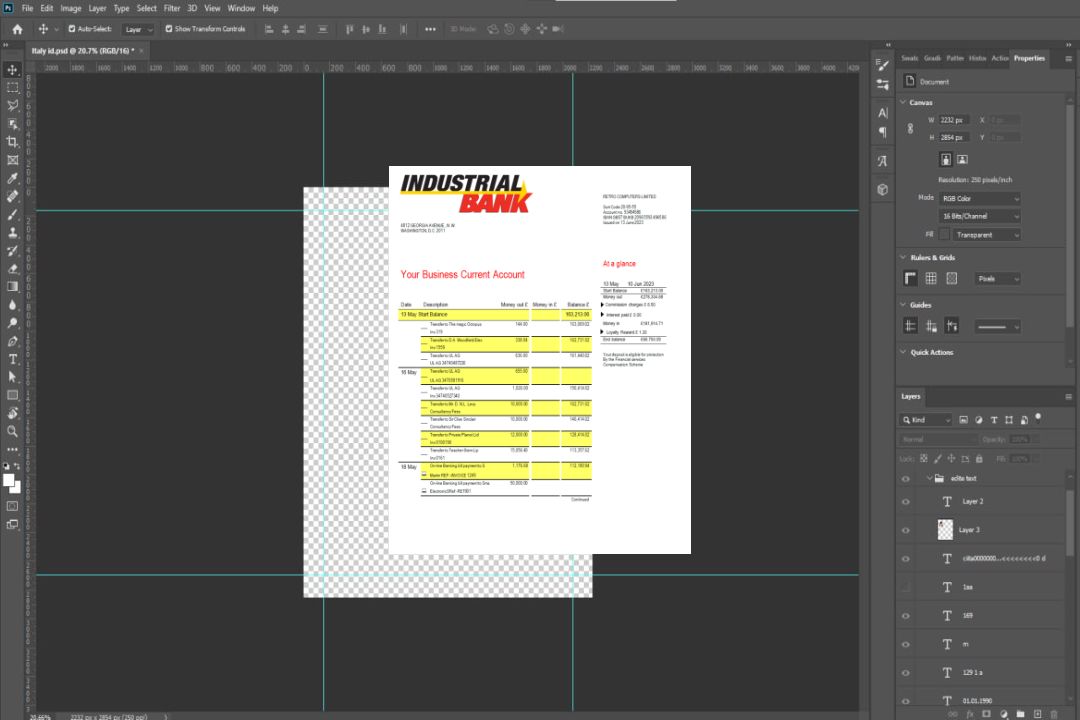Select the Healing Brush tool

pos(12,196)
